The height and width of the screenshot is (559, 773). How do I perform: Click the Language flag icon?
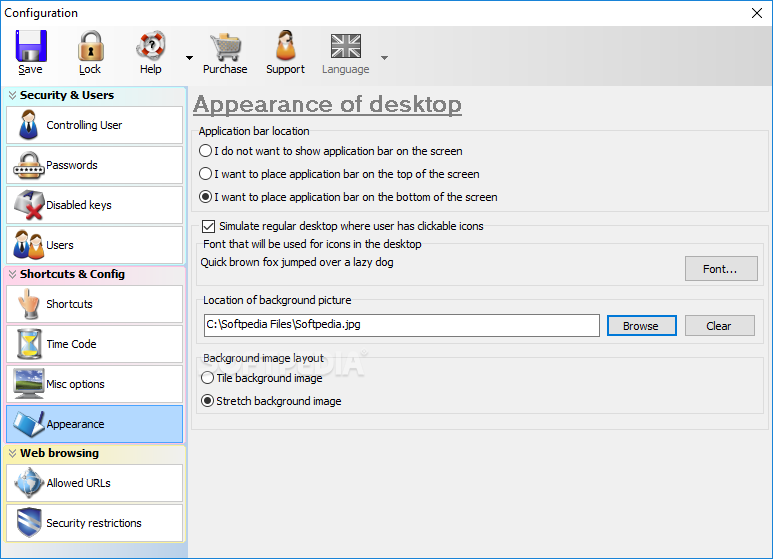(346, 46)
